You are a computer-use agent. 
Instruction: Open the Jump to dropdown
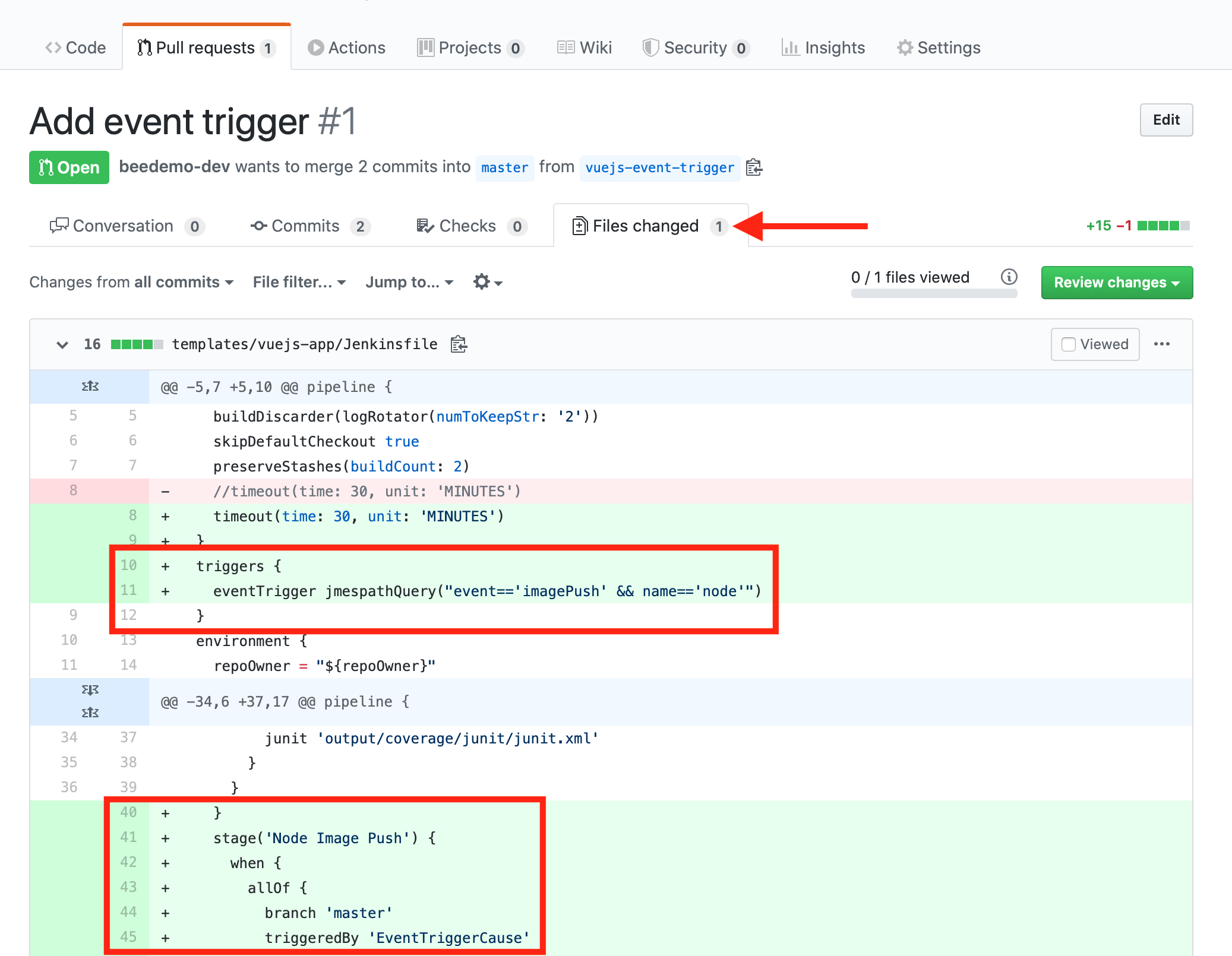pyautogui.click(x=409, y=282)
